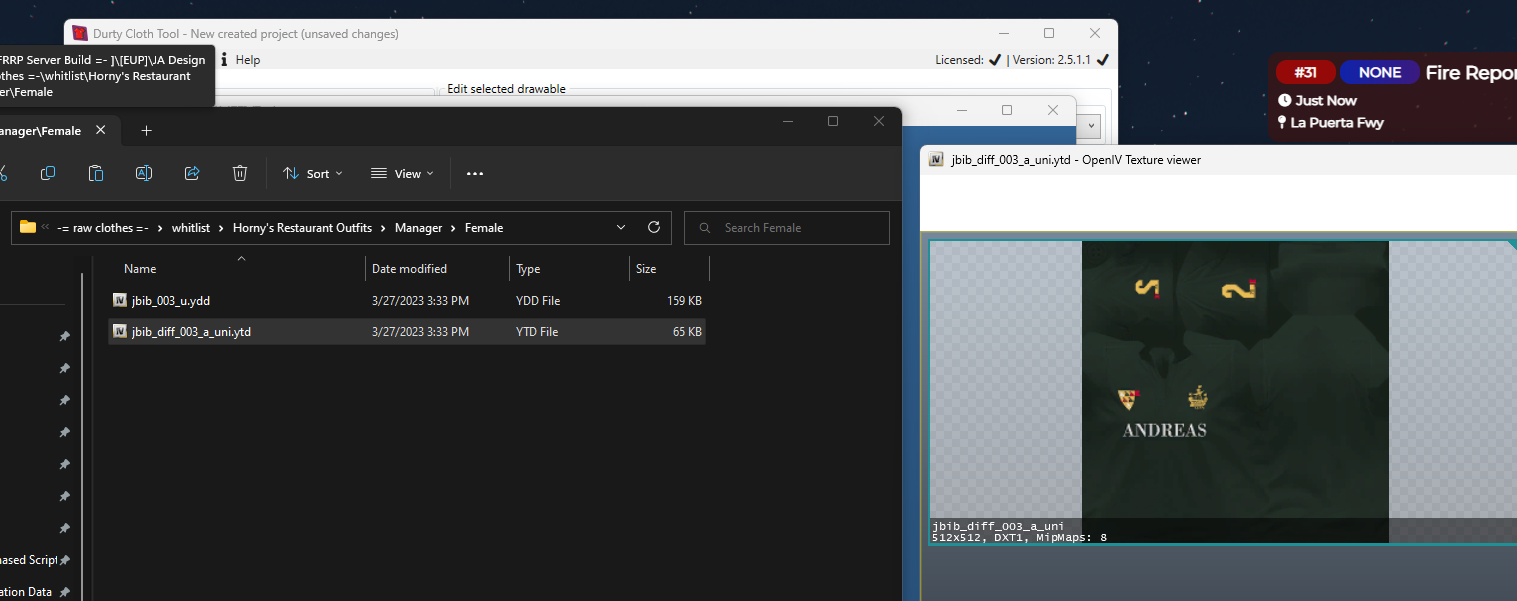Click the Just Now timestamp text

pos(1326,100)
